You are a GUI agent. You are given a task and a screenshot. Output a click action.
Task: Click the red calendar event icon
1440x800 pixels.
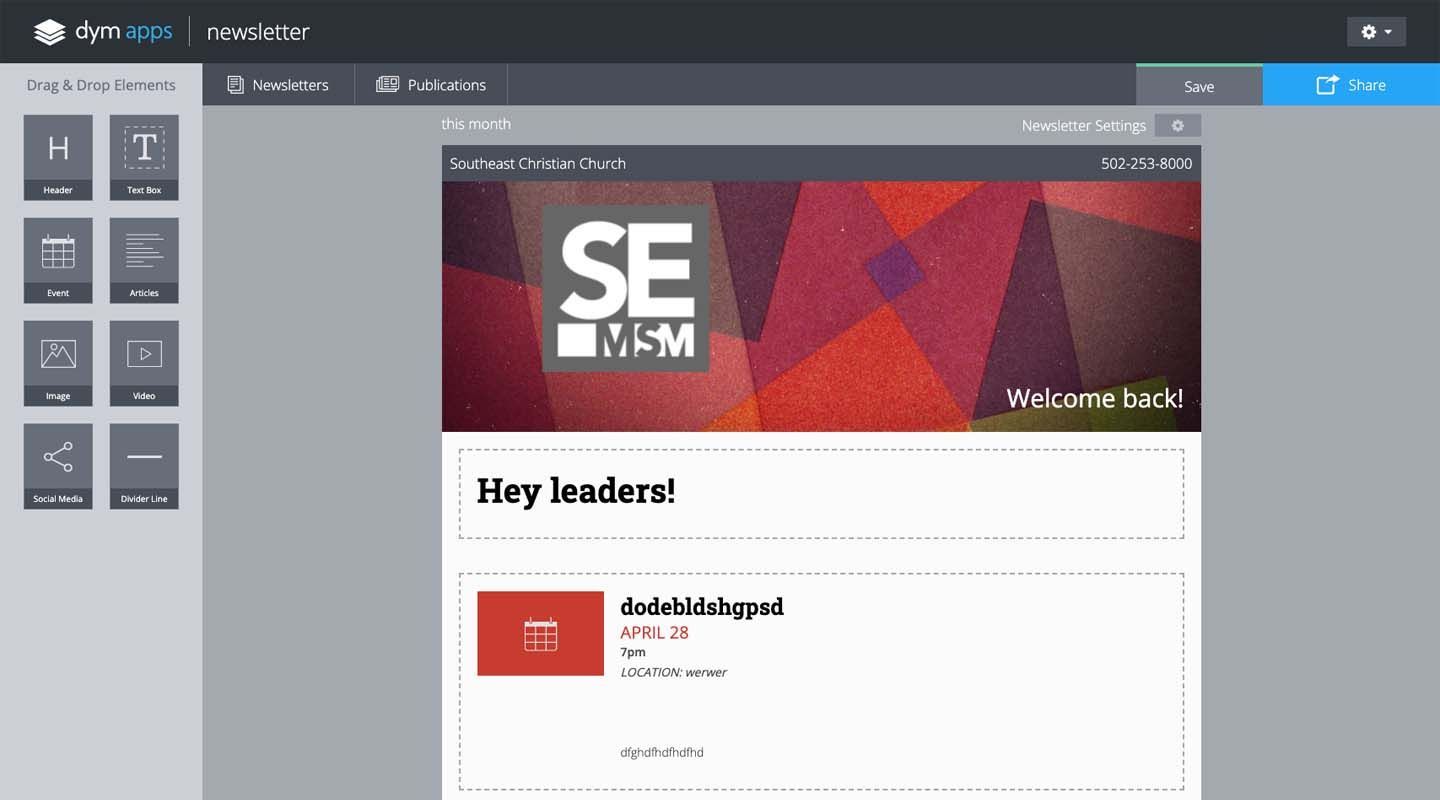pos(540,633)
